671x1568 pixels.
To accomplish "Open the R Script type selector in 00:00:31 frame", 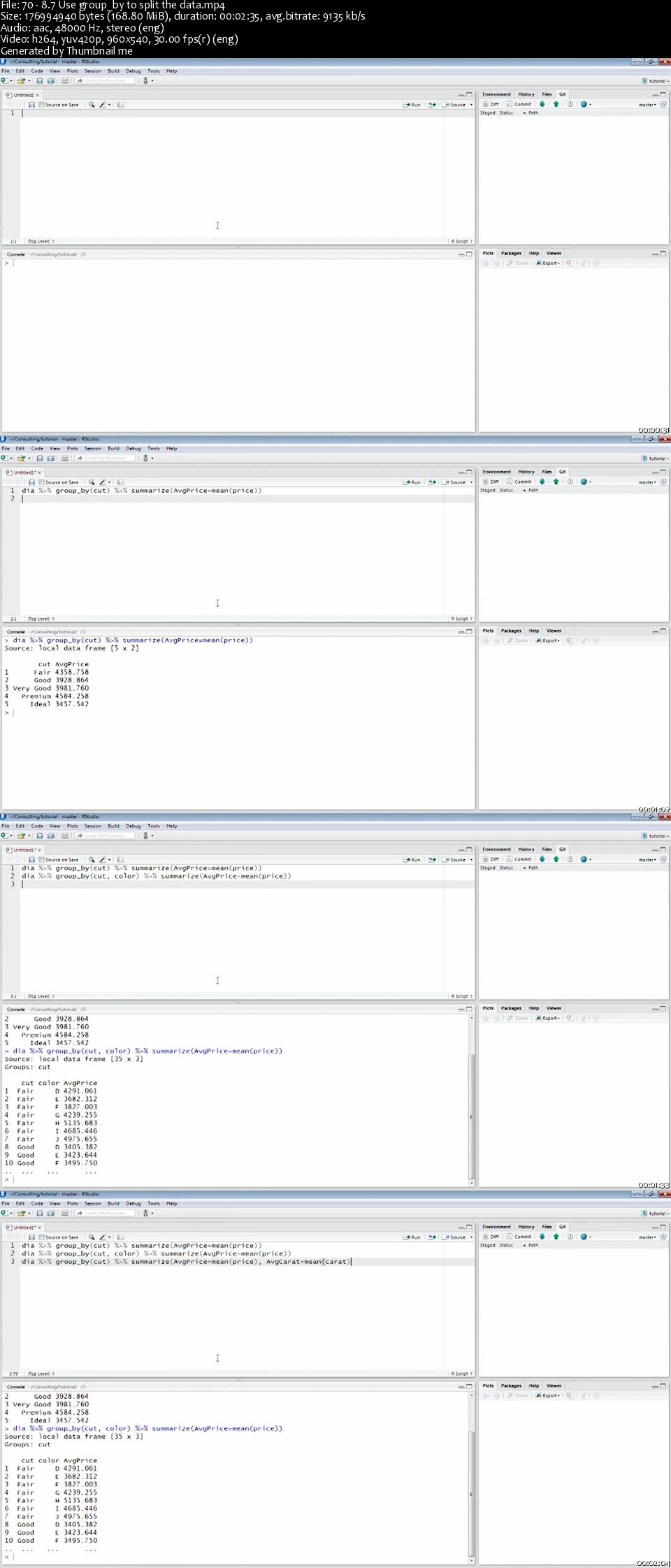I will pyautogui.click(x=462, y=241).
